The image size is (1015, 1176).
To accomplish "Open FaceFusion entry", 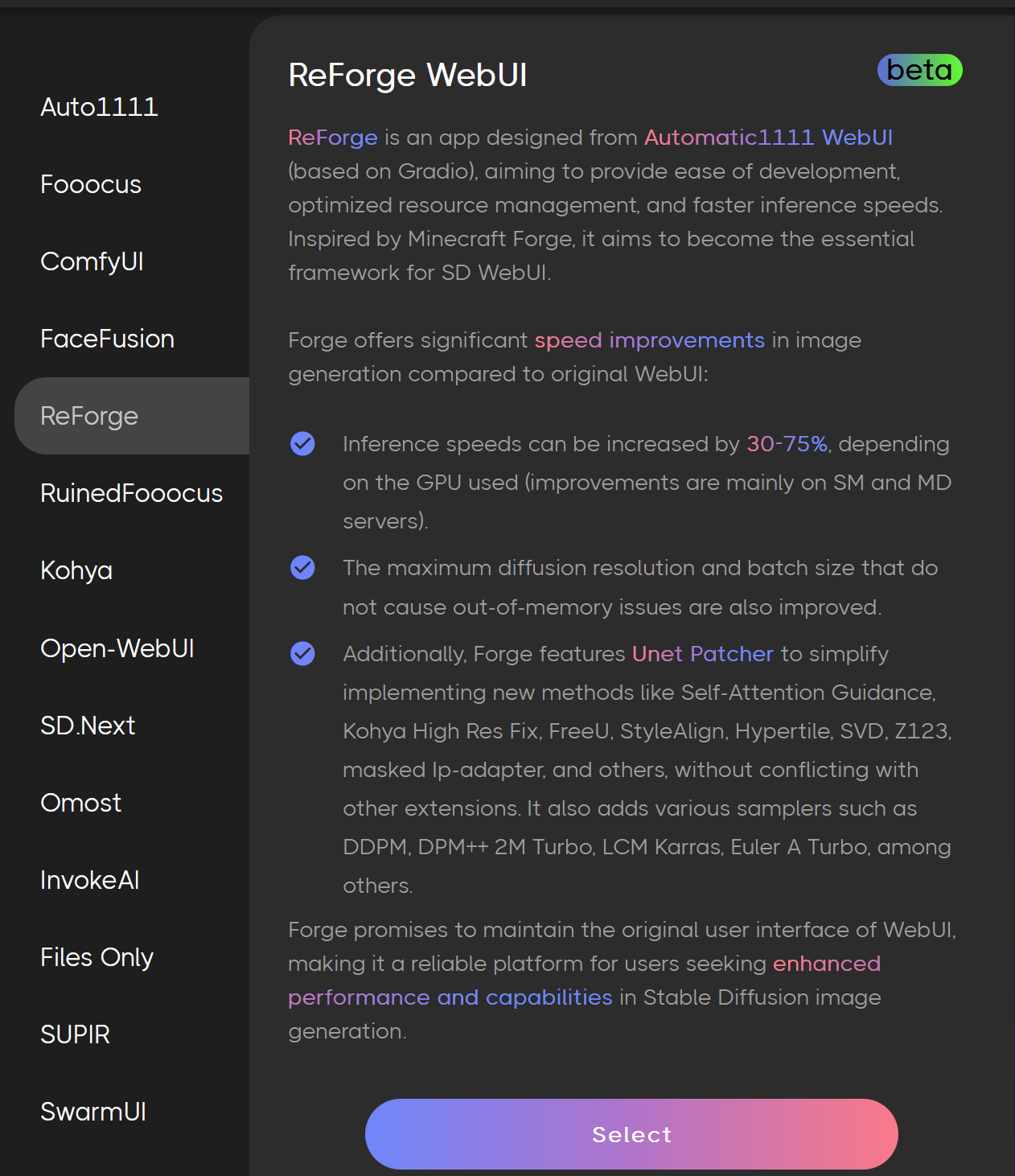I will [107, 339].
